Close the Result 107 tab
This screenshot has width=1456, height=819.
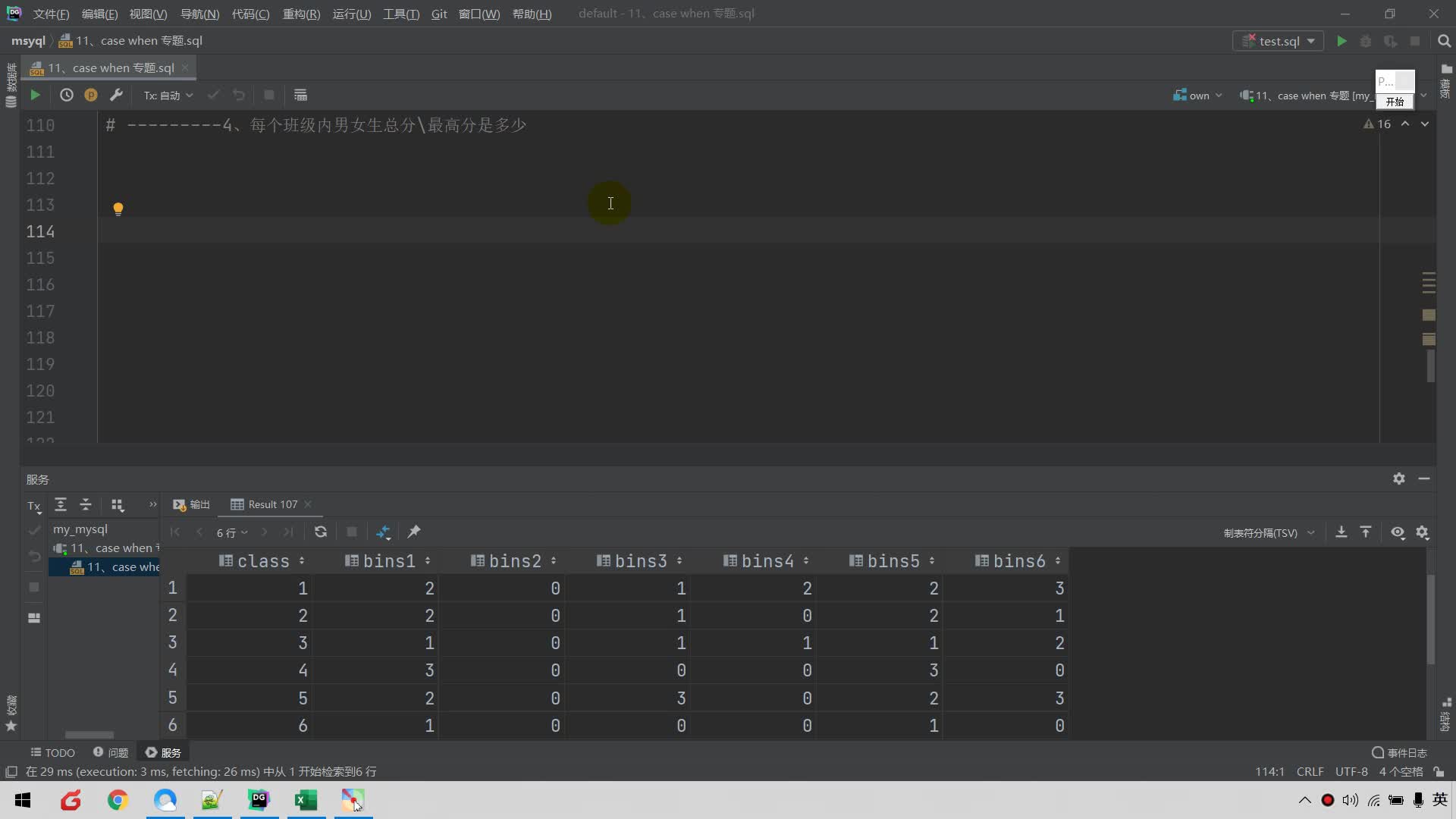click(308, 504)
